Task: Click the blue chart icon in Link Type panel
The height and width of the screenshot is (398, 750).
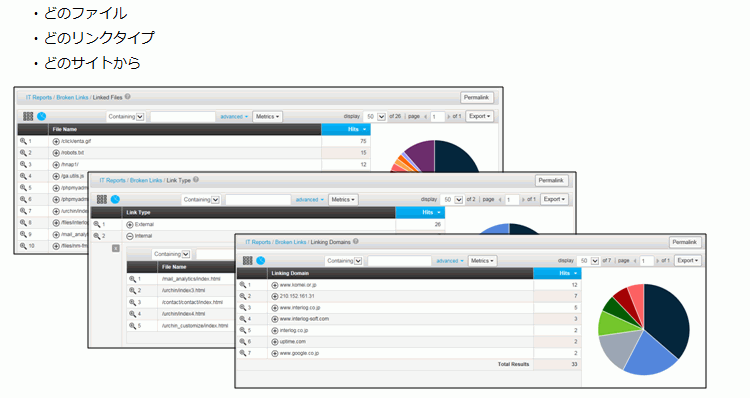Action: (x=115, y=199)
